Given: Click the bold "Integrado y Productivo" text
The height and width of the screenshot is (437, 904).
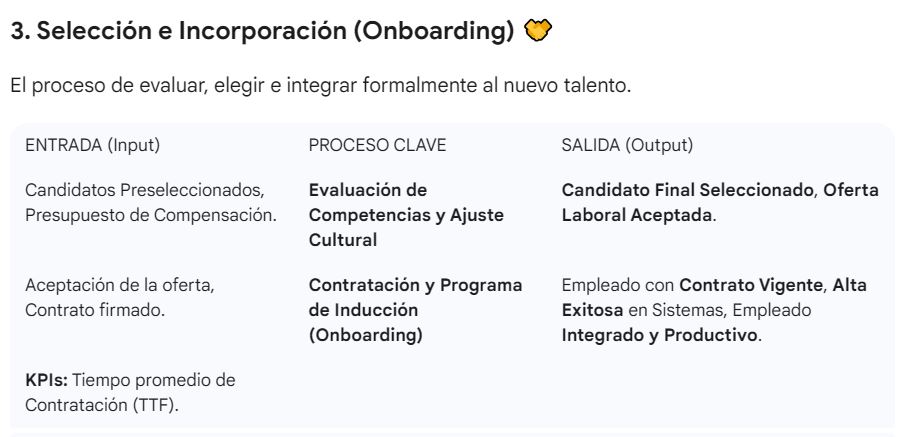Looking at the screenshot, I should [x=659, y=336].
